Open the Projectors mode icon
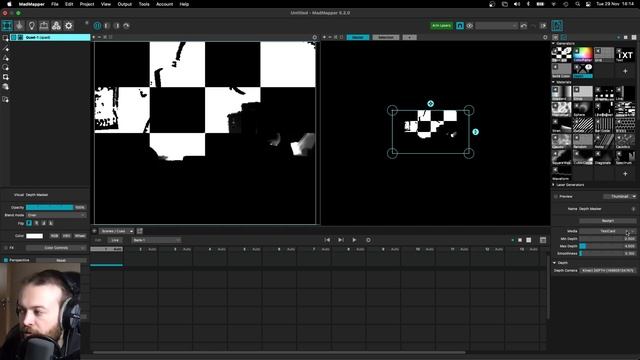 click(44, 26)
